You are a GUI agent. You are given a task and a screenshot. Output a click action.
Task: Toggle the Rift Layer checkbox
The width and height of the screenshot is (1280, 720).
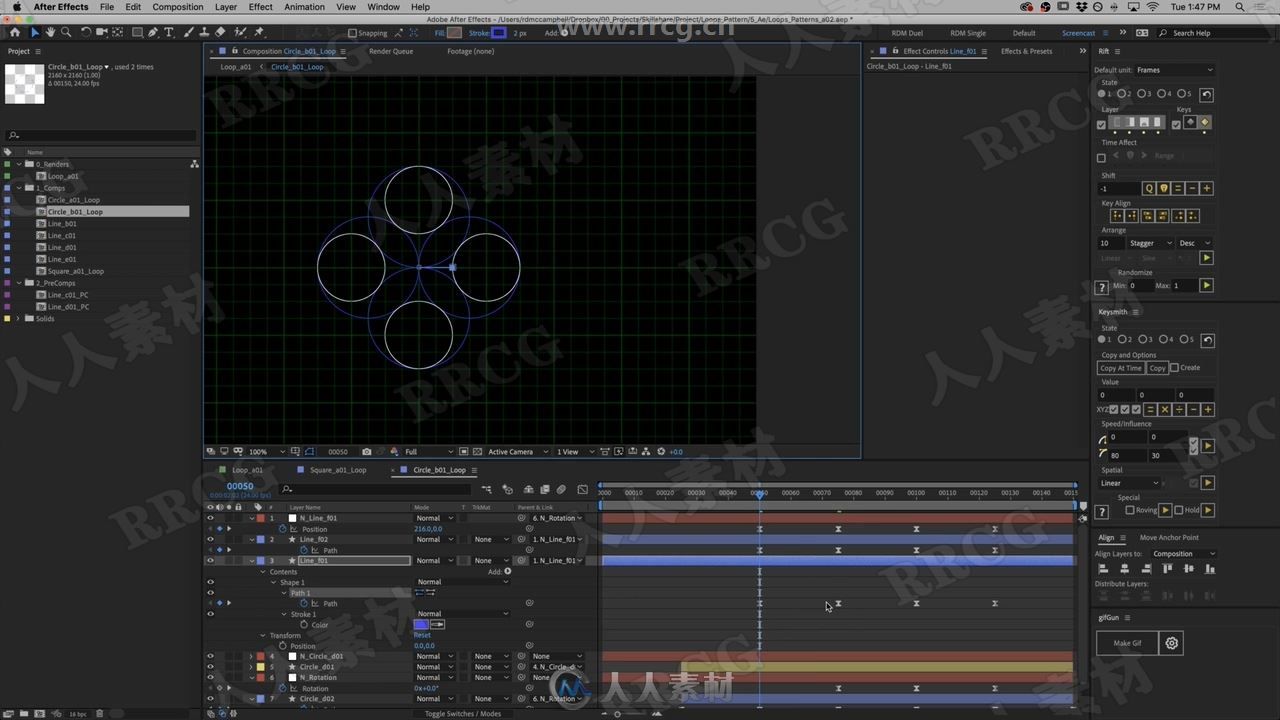(x=1102, y=125)
